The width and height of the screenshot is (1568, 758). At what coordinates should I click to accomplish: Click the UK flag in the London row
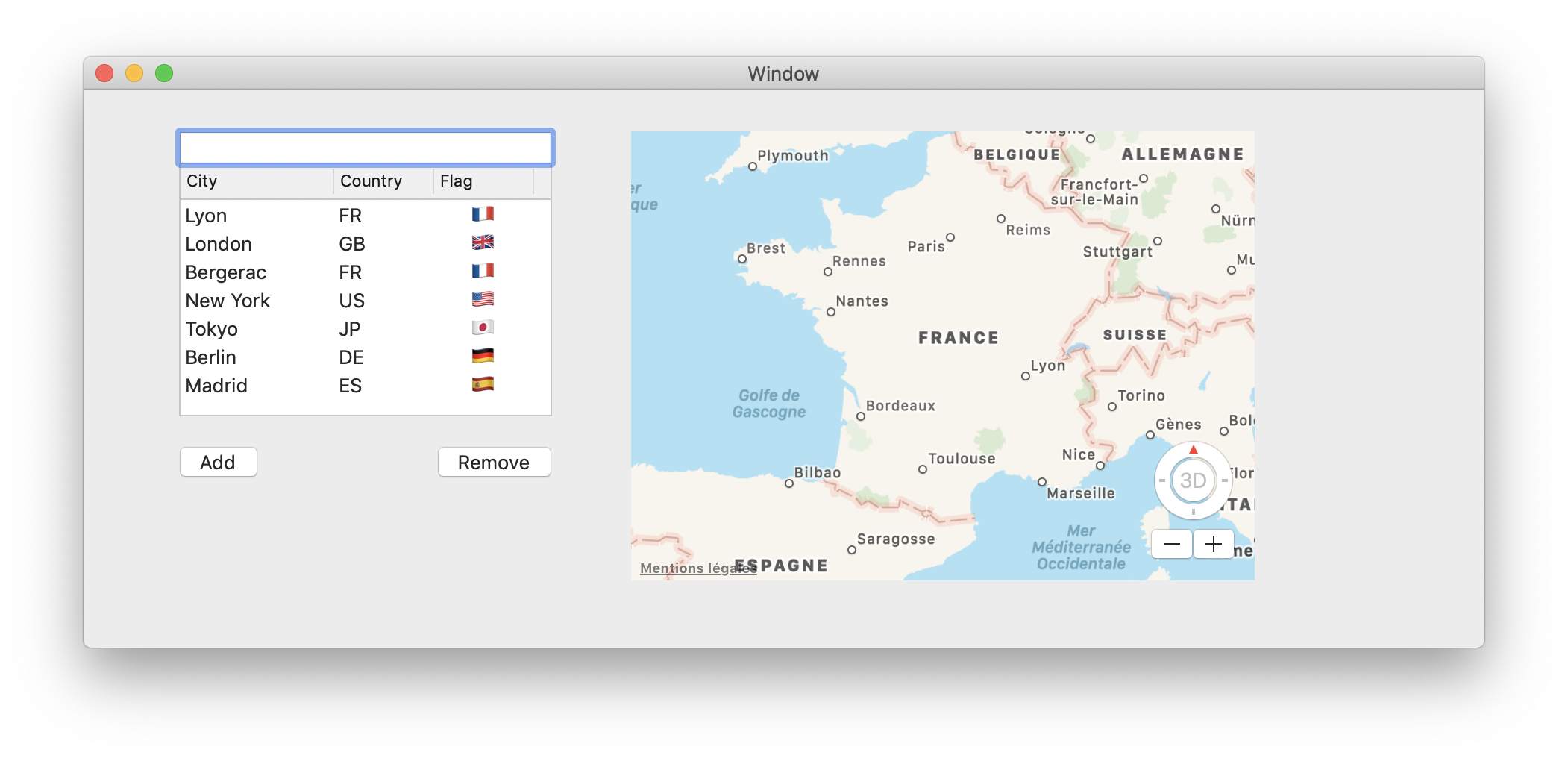(483, 242)
